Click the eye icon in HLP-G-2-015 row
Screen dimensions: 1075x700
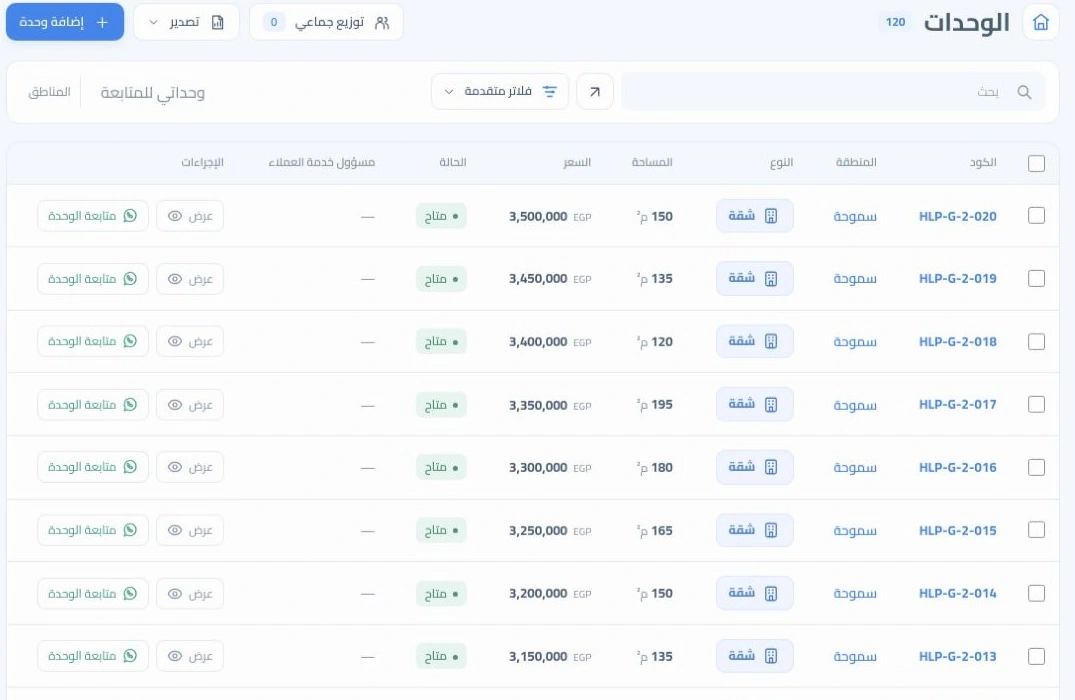click(175, 530)
